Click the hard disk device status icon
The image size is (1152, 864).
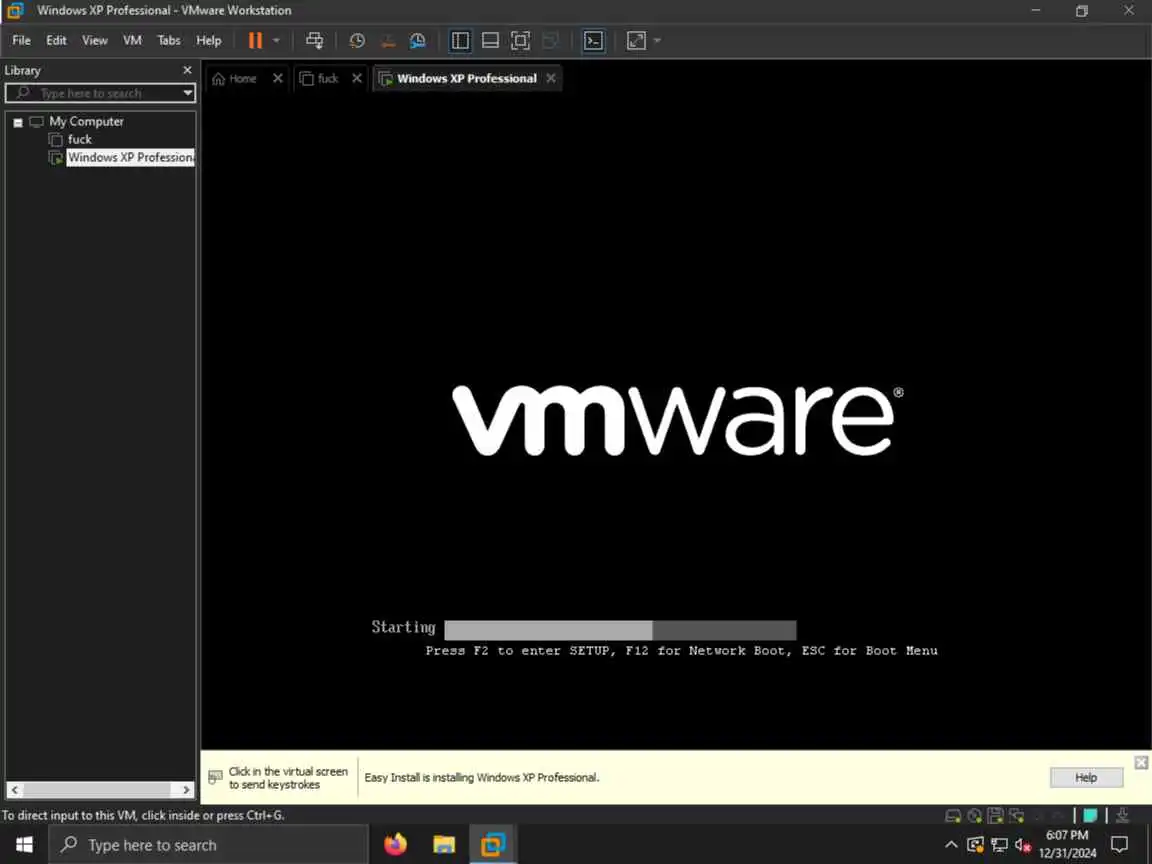[x=953, y=816]
